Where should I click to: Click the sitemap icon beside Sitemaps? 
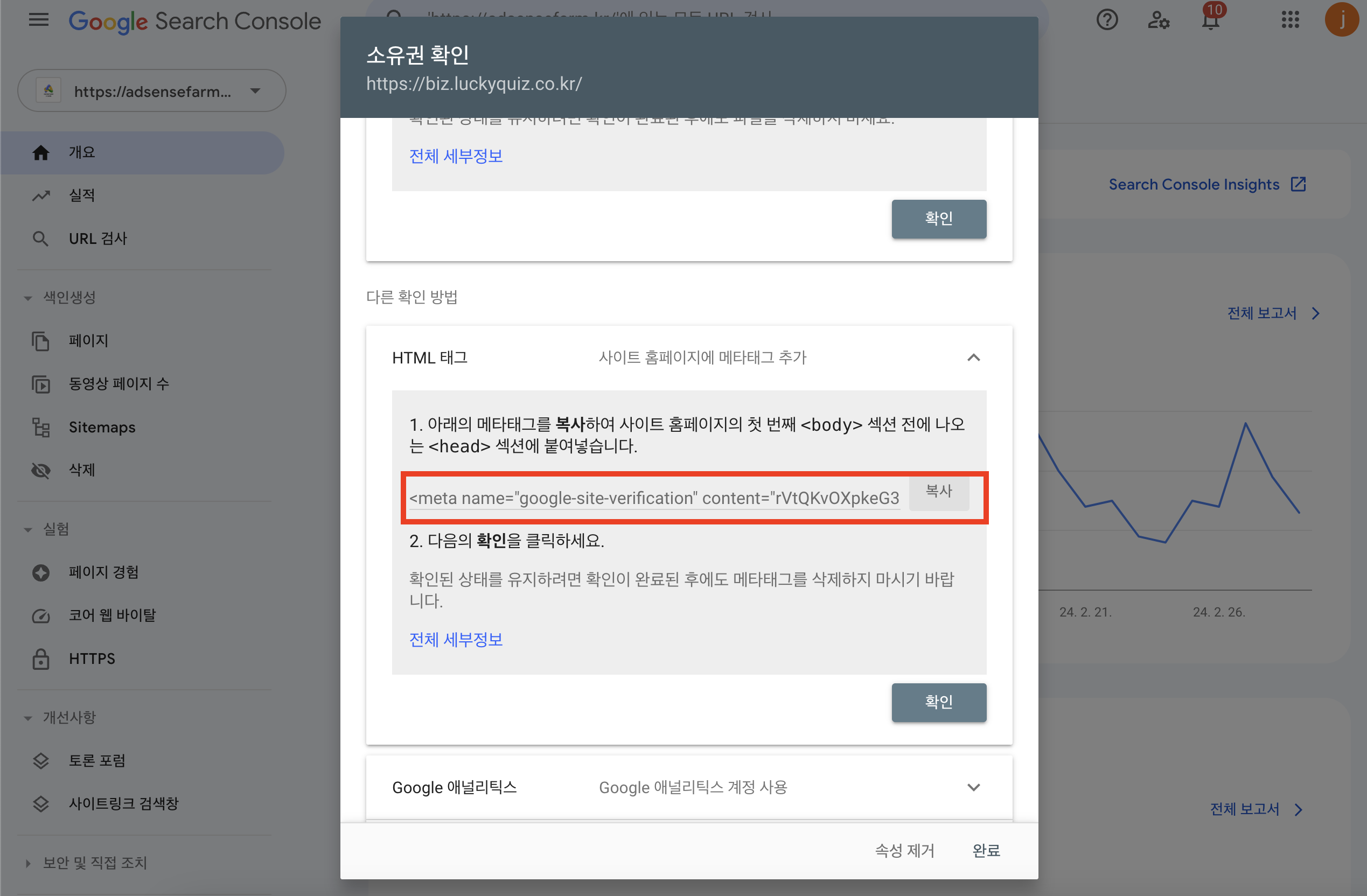click(x=41, y=428)
